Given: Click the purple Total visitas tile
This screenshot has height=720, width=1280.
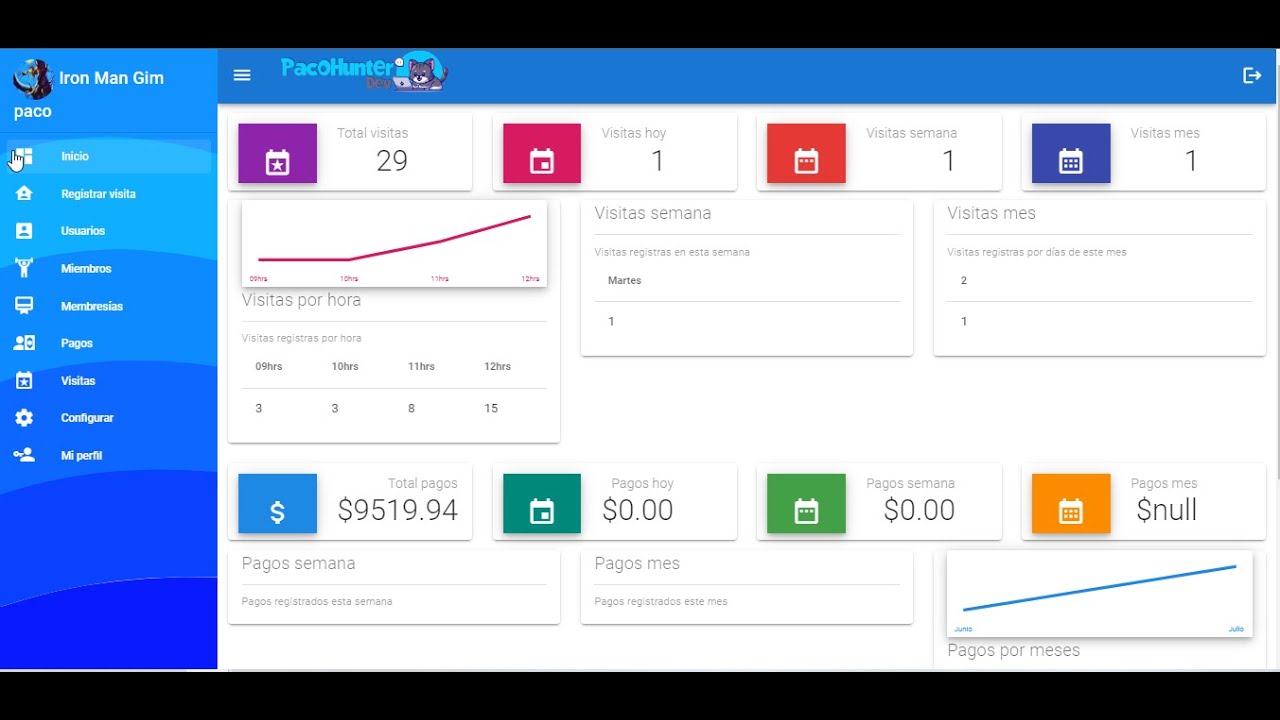Looking at the screenshot, I should click(x=277, y=154).
